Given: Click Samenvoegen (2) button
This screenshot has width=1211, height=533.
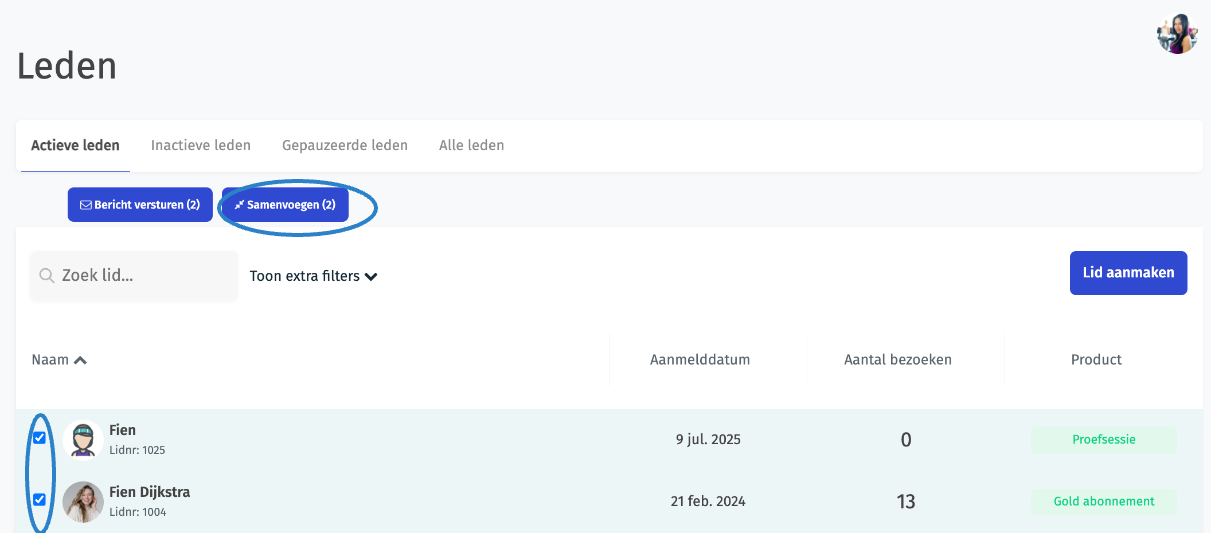Looking at the screenshot, I should coord(285,205).
